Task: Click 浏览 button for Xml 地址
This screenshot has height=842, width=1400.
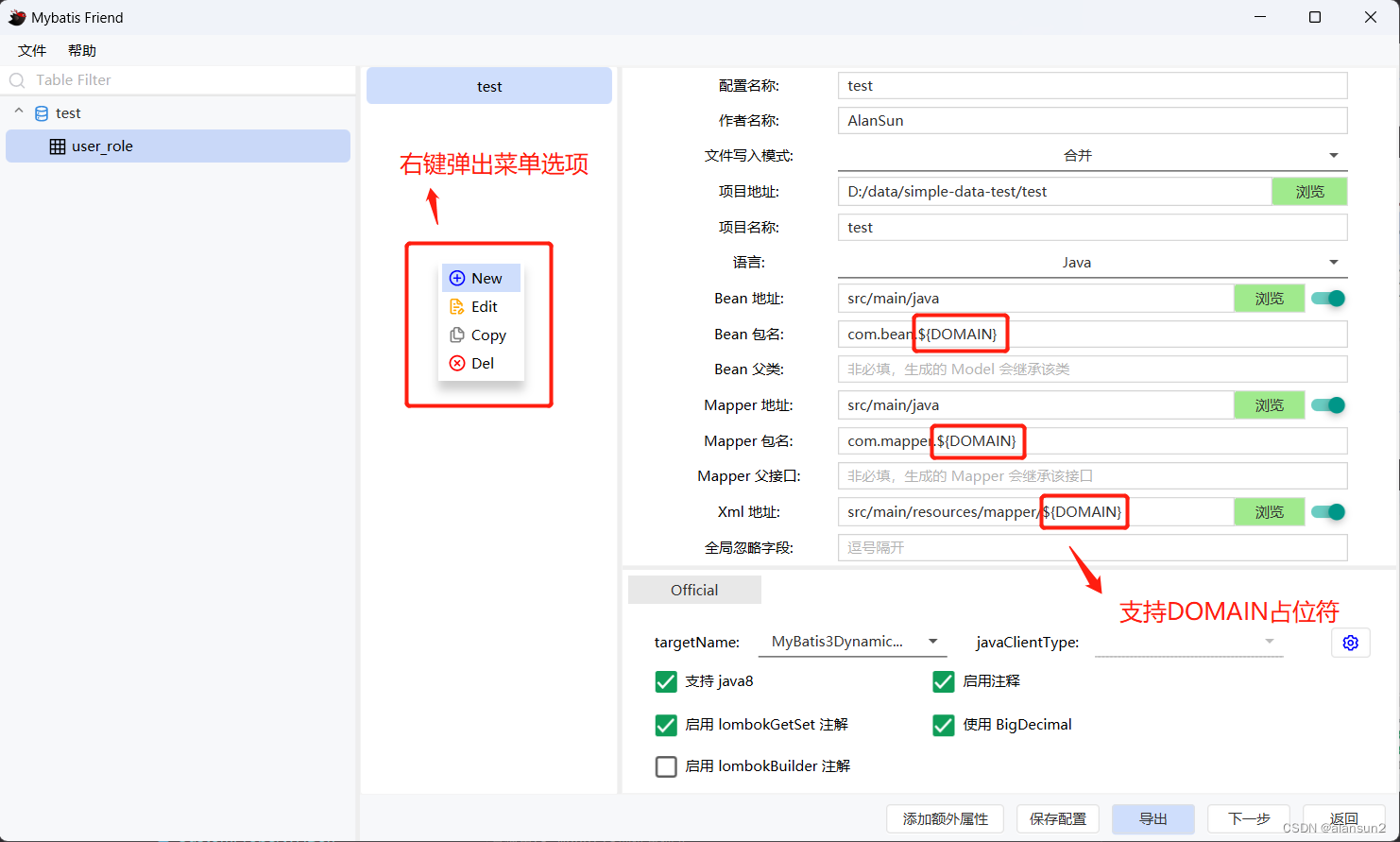Action: pyautogui.click(x=1270, y=512)
